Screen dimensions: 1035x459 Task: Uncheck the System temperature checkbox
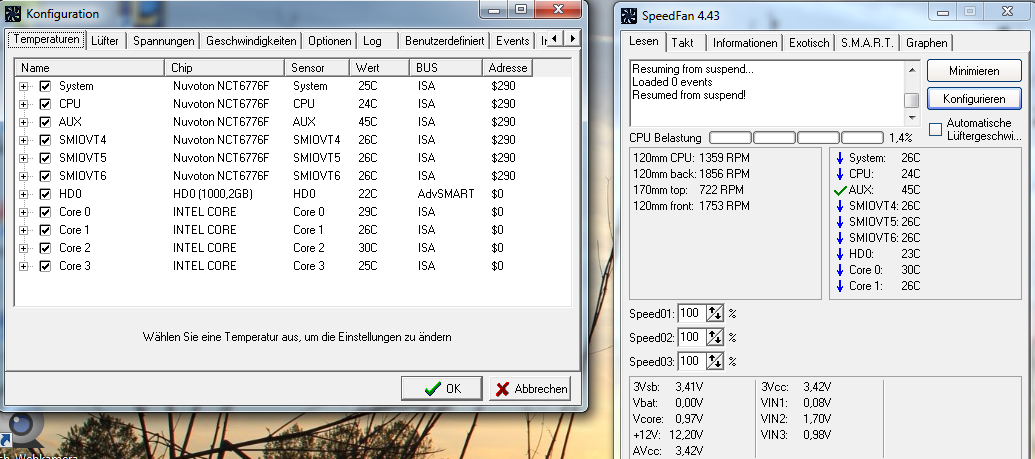coord(46,87)
